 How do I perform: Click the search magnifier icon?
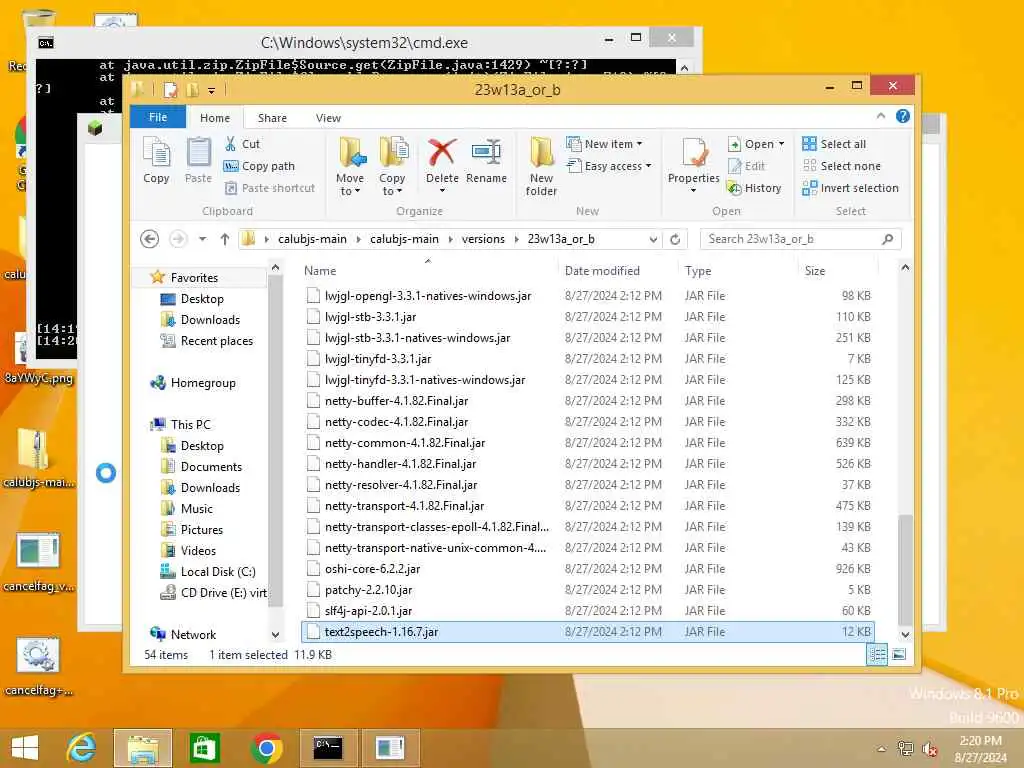coord(888,239)
